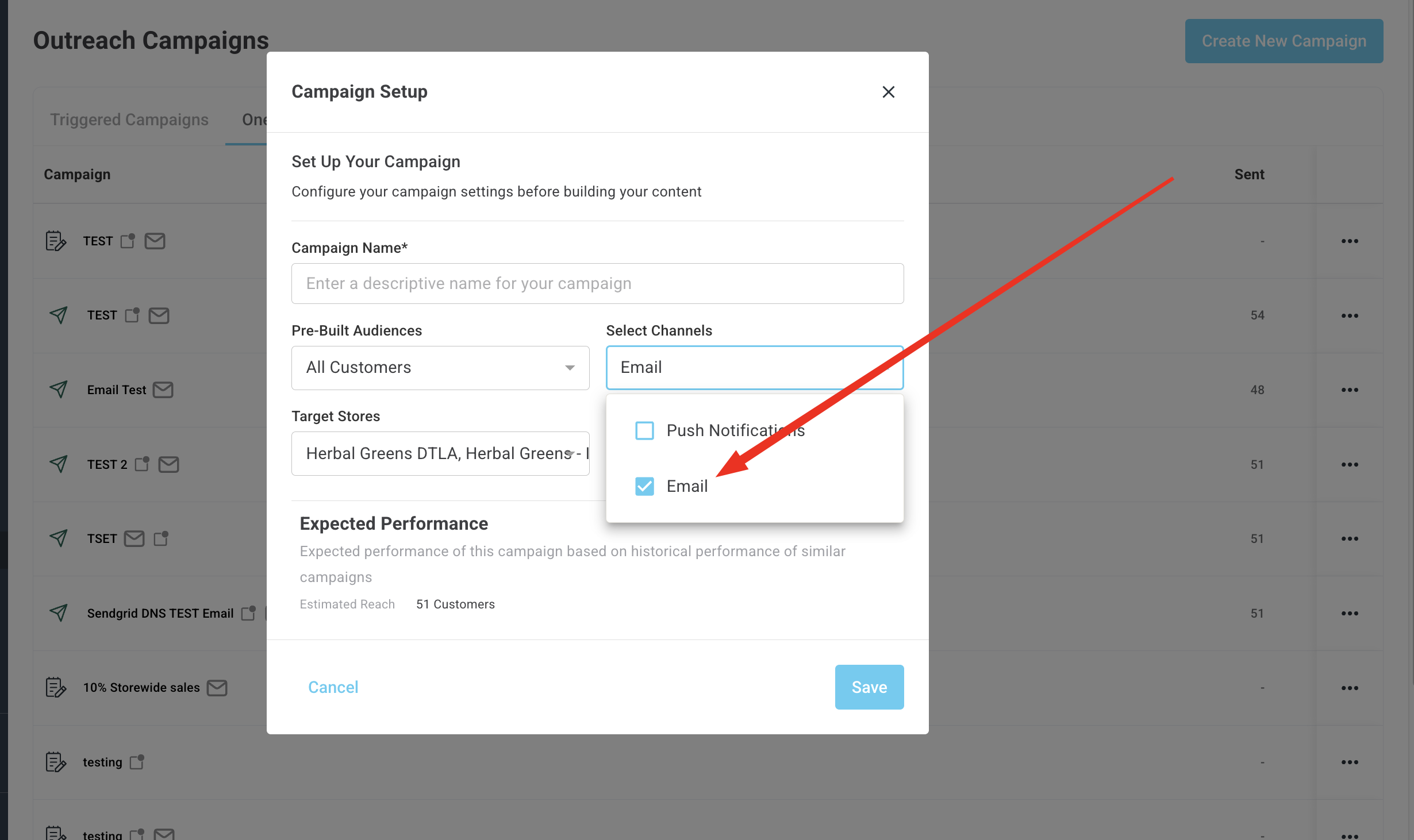Viewport: 1414px width, 840px height.
Task: Switch to the Triggered Campaigns tab
Action: pos(129,120)
